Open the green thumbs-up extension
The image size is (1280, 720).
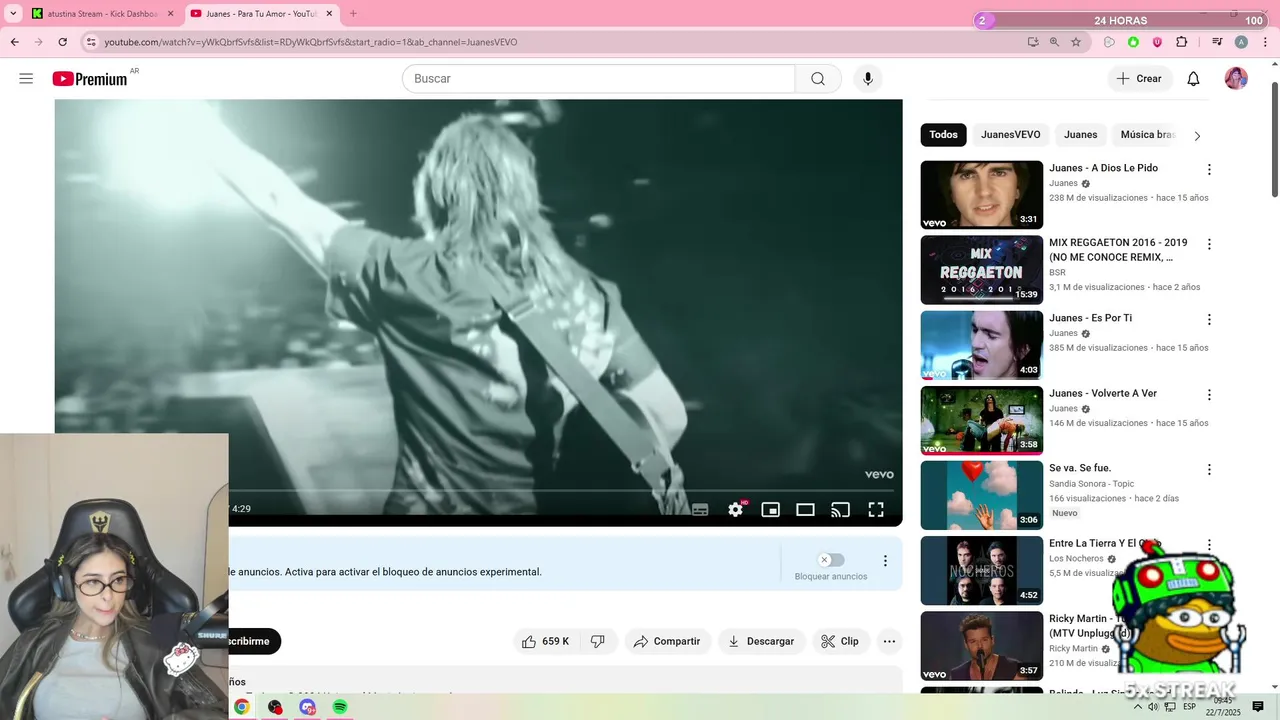tap(1133, 42)
